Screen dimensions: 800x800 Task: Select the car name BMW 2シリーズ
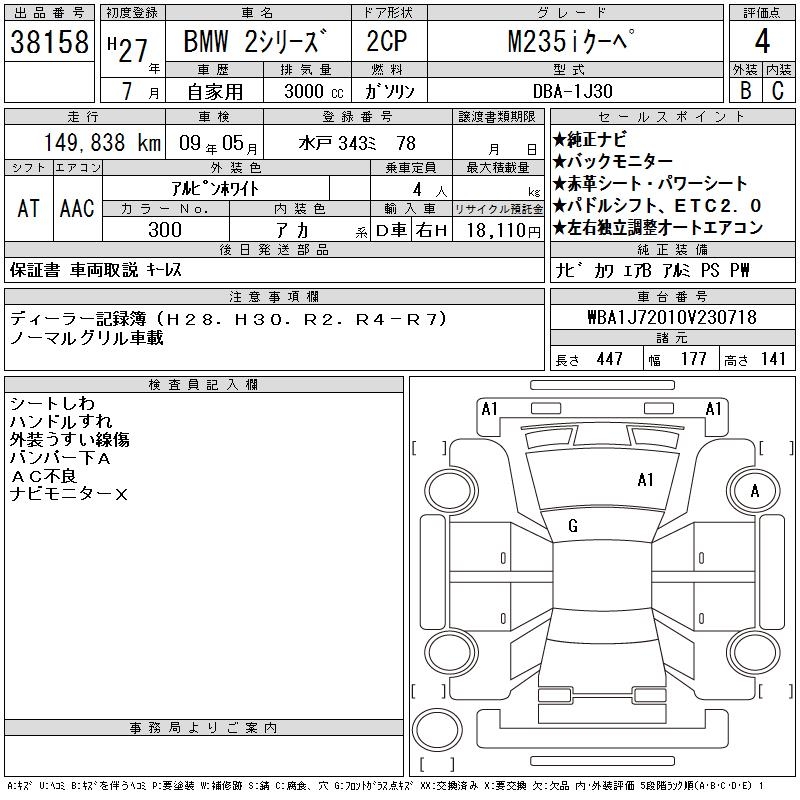point(255,41)
